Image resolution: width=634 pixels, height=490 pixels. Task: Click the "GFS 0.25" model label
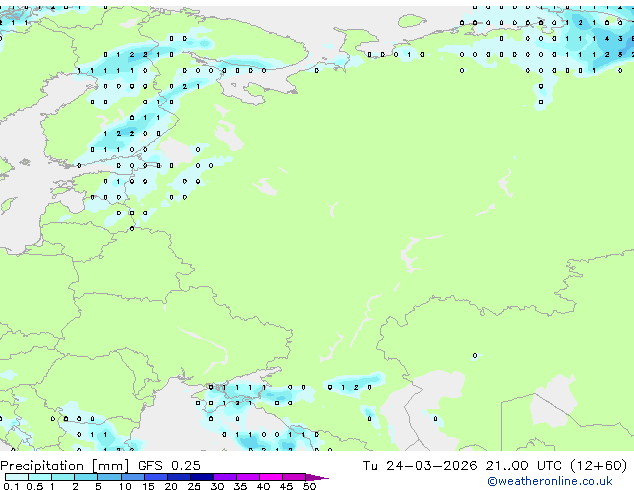[169, 466]
